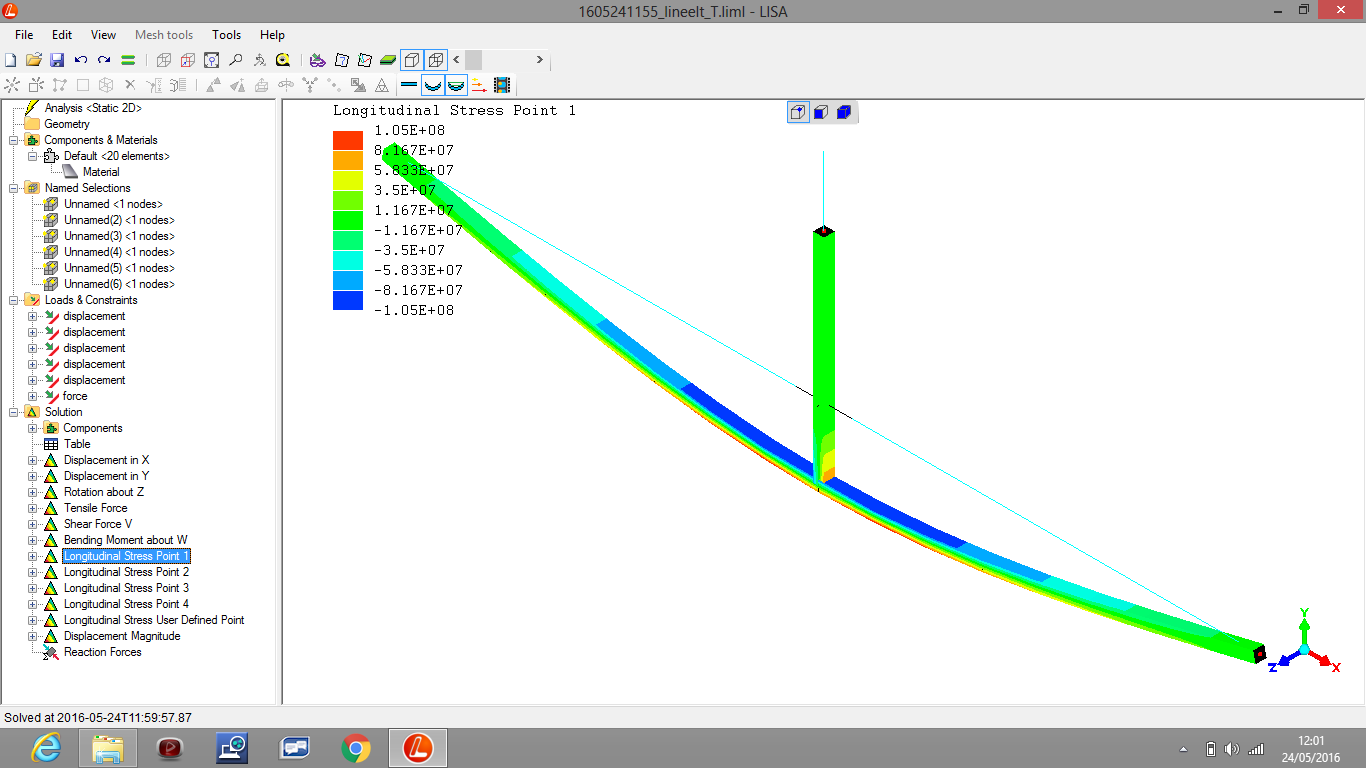
Task: Open a file with the folder icon
Action: click(x=34, y=60)
